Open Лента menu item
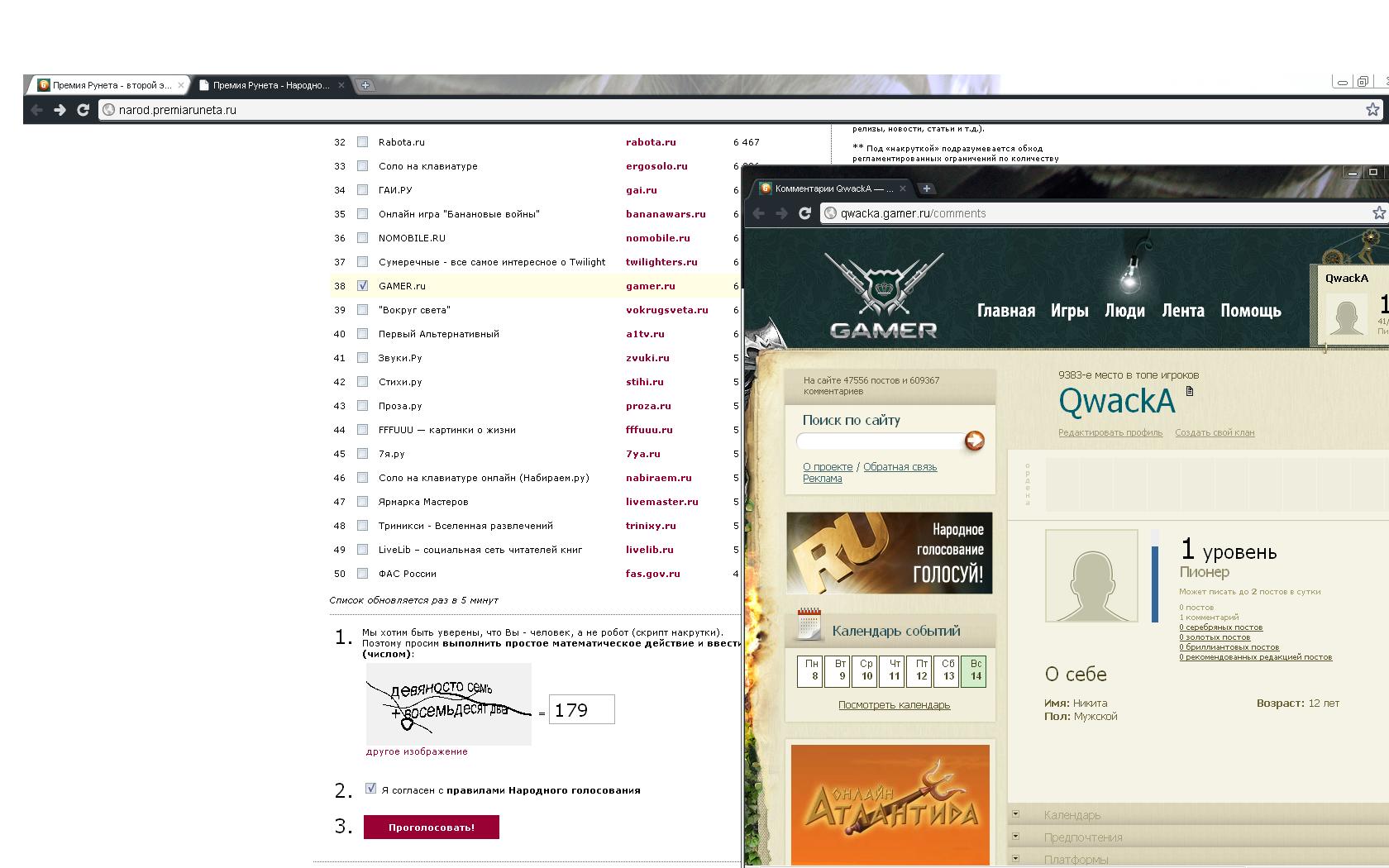The width and height of the screenshot is (1389, 868). 1183,311
